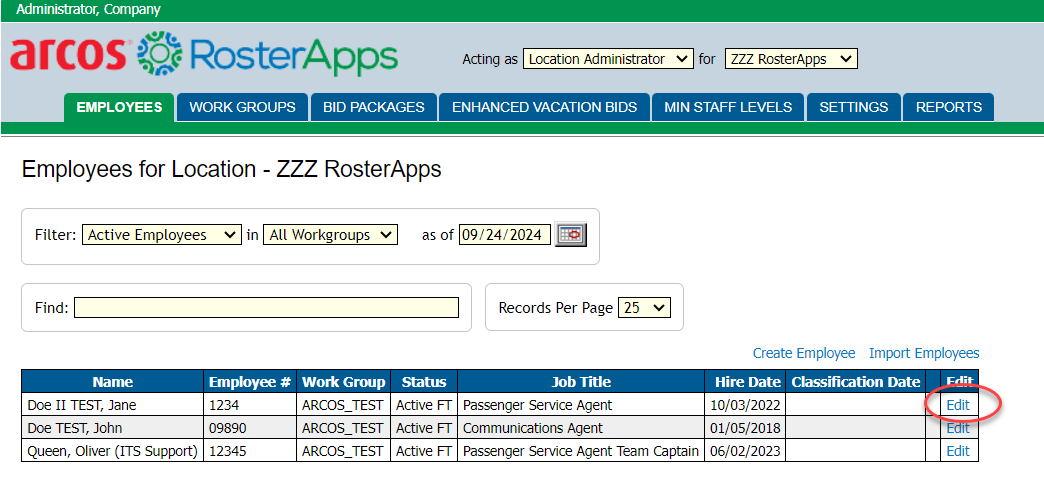1044x496 pixels.
Task: Open the All Workgroups dropdown
Action: coord(330,235)
